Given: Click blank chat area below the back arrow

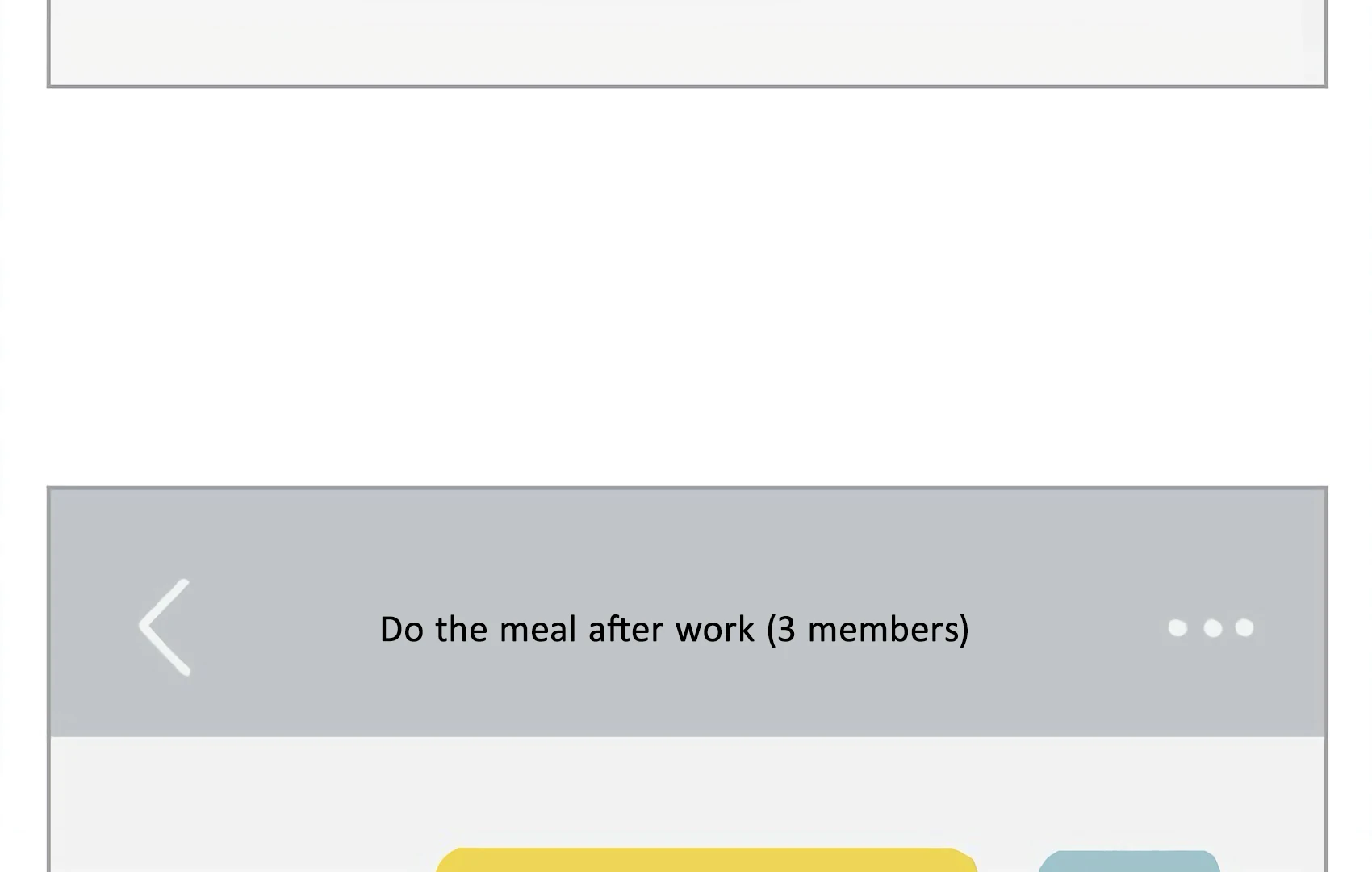Looking at the screenshot, I should 165,807.
